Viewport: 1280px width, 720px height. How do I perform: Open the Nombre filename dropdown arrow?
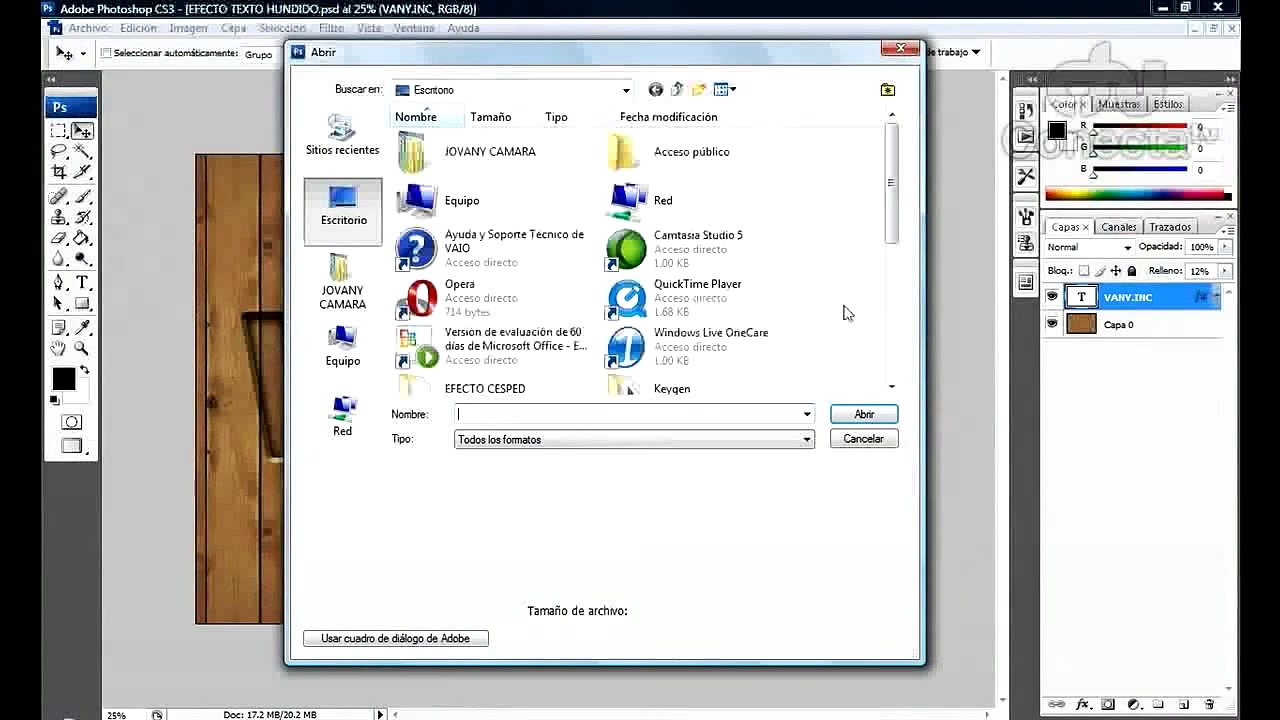click(806, 414)
